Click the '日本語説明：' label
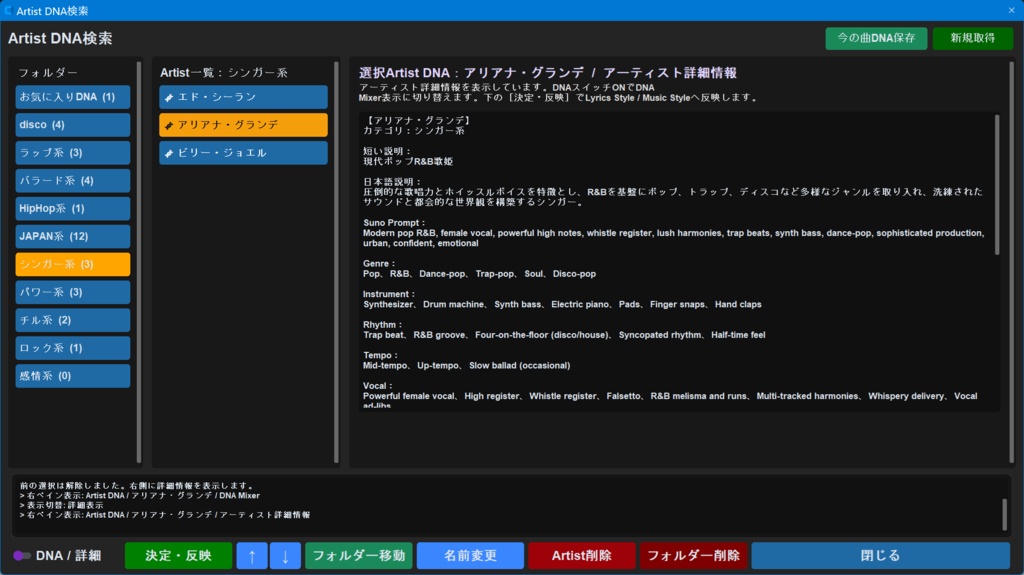This screenshot has height=575, width=1024. [x=392, y=182]
